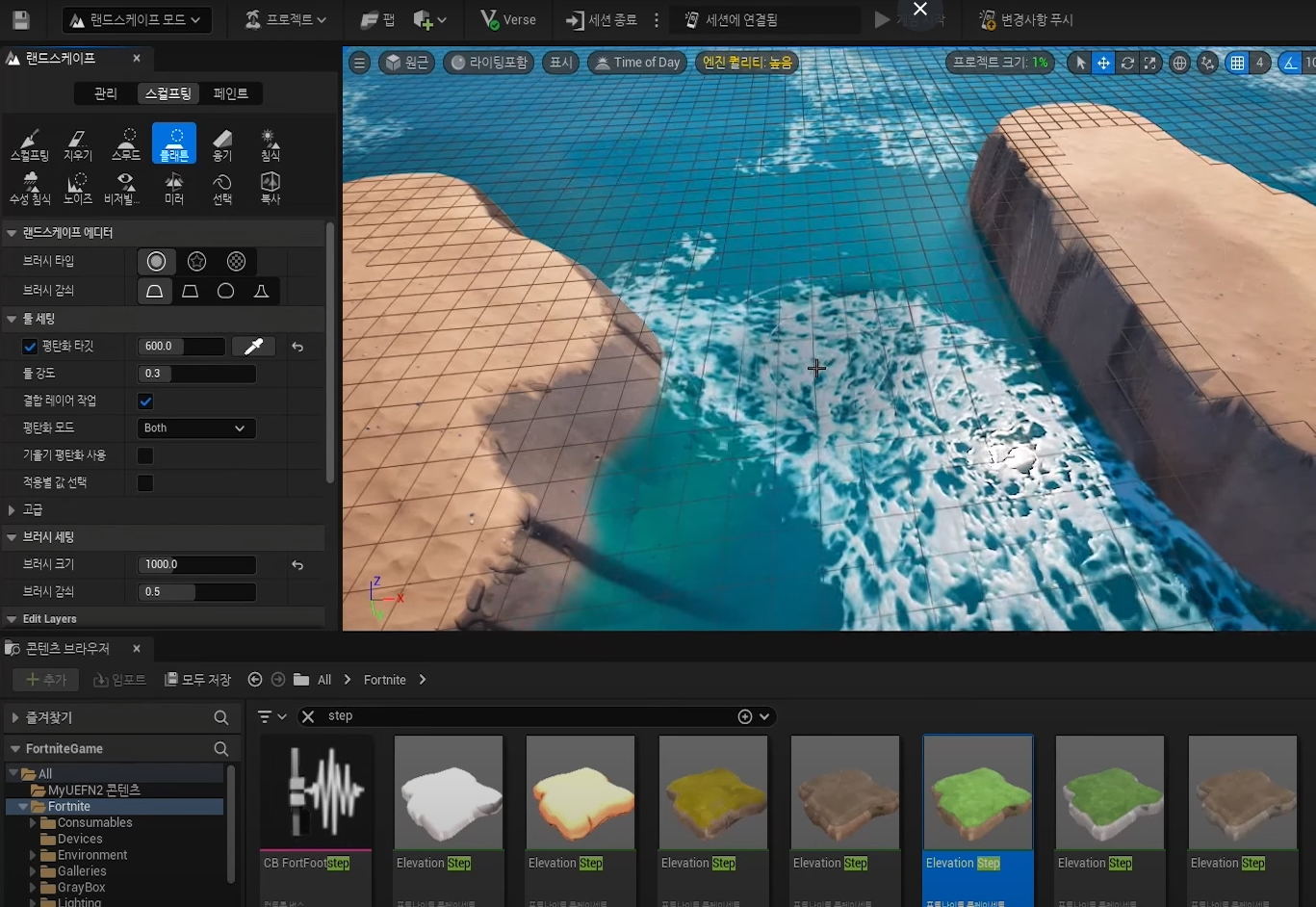Screen dimensions: 1316x907
Task: Click the 추가 add button
Action: pos(46,680)
